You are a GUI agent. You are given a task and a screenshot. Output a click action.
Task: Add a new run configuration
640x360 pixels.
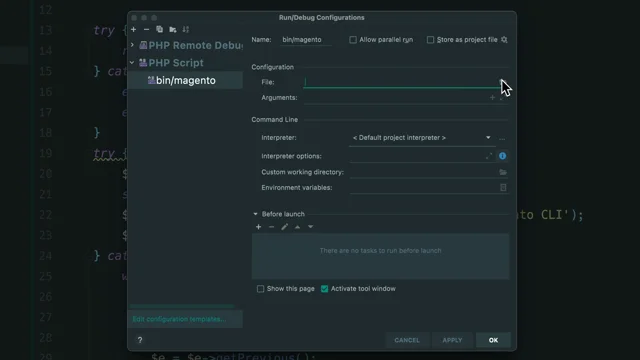(133, 29)
